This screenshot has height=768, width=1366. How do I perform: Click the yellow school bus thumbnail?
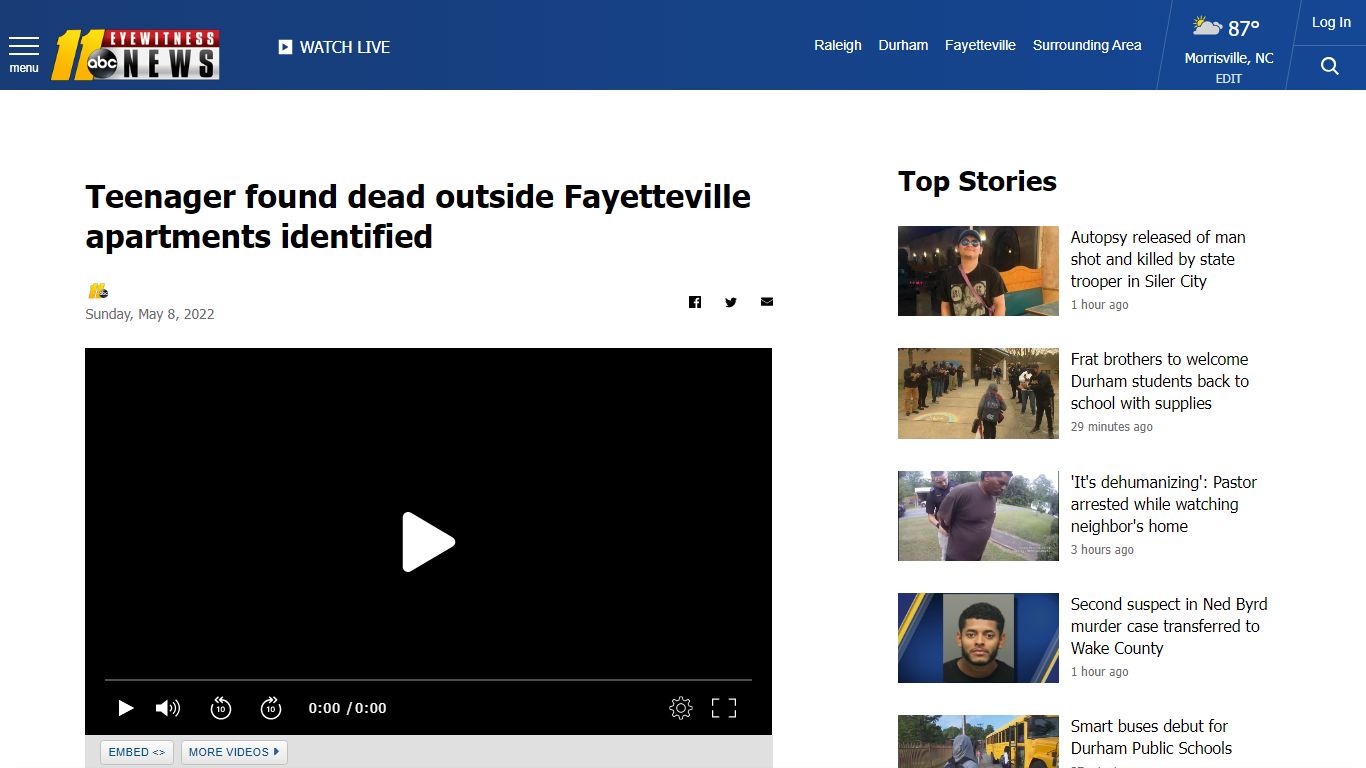pyautogui.click(x=978, y=741)
